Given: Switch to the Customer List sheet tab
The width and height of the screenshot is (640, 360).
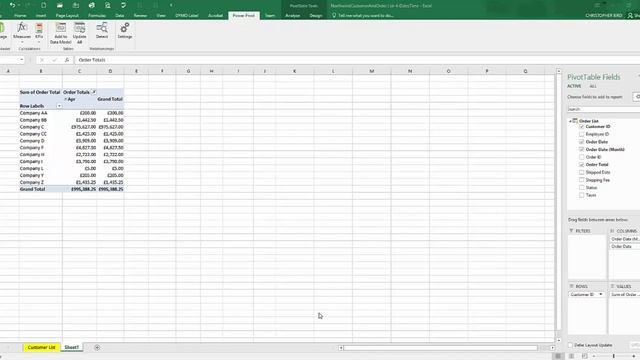Looking at the screenshot, I should [42, 347].
